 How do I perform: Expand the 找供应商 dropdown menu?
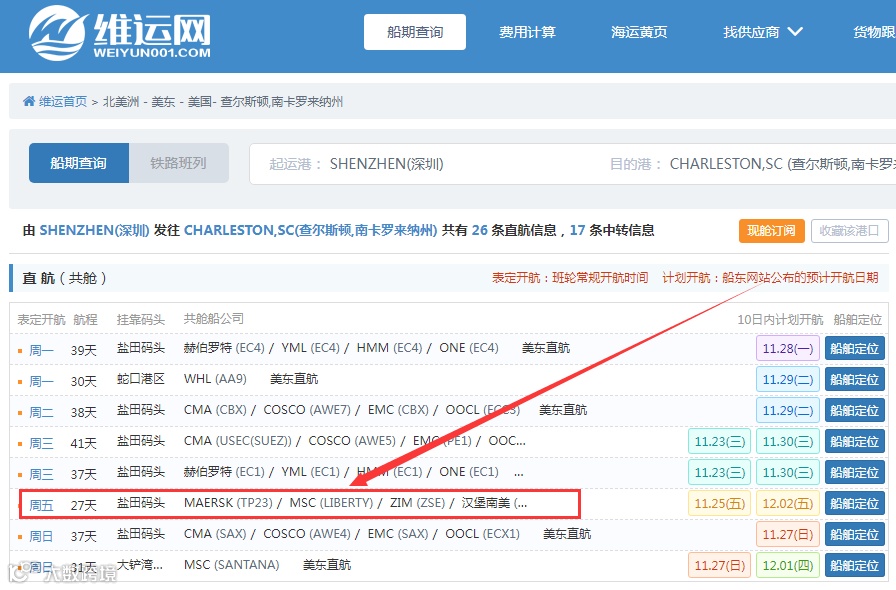(x=762, y=32)
